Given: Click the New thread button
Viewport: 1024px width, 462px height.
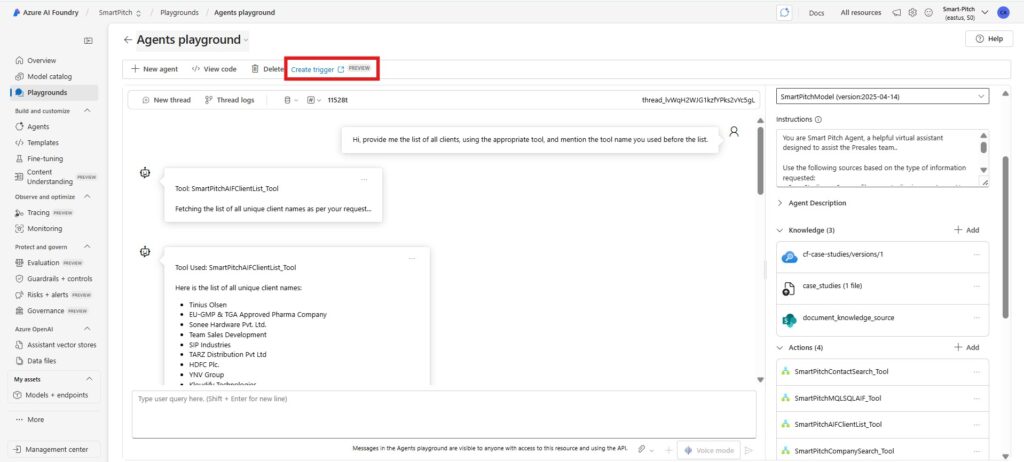Looking at the screenshot, I should coord(166,100).
